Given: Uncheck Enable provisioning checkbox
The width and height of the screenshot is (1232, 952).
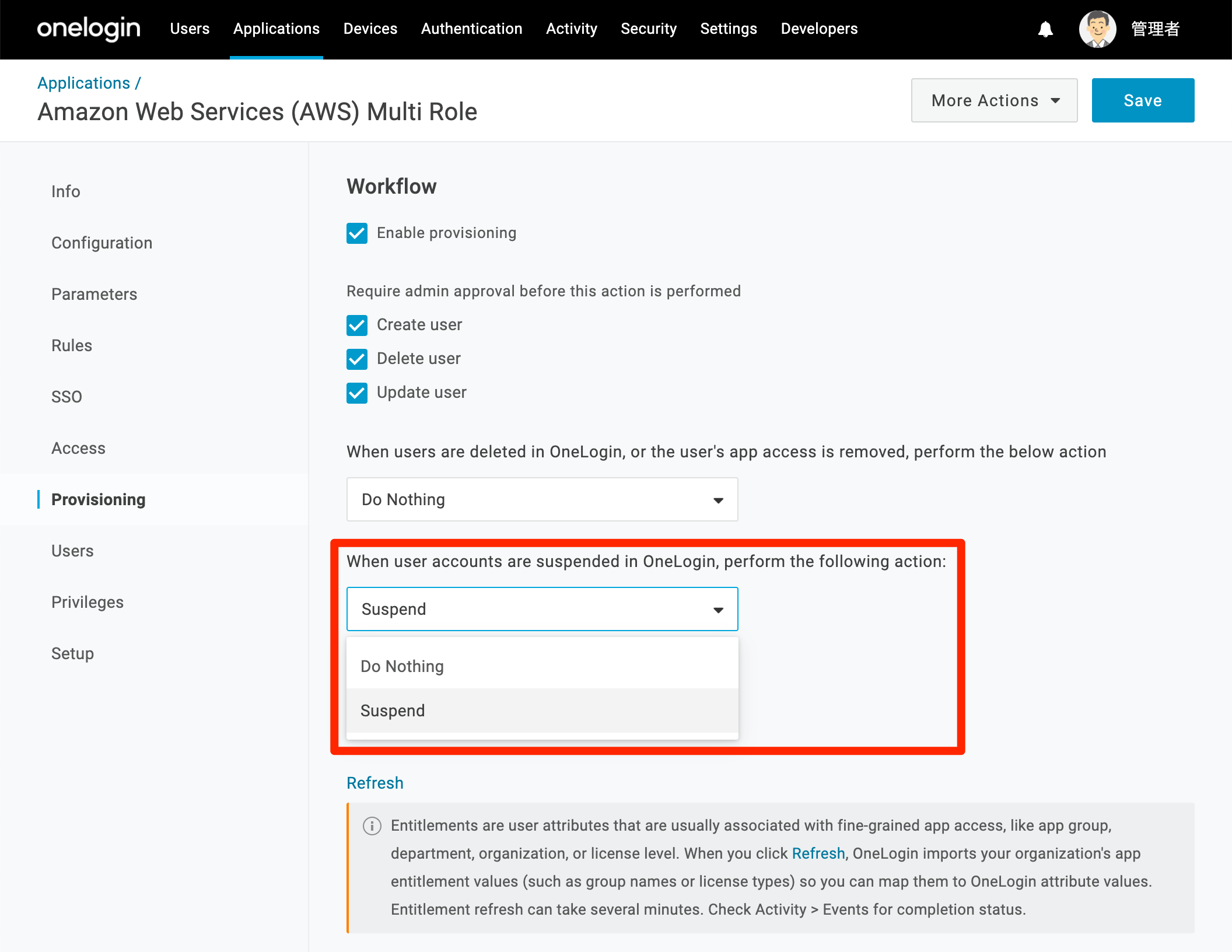Looking at the screenshot, I should pyautogui.click(x=357, y=233).
